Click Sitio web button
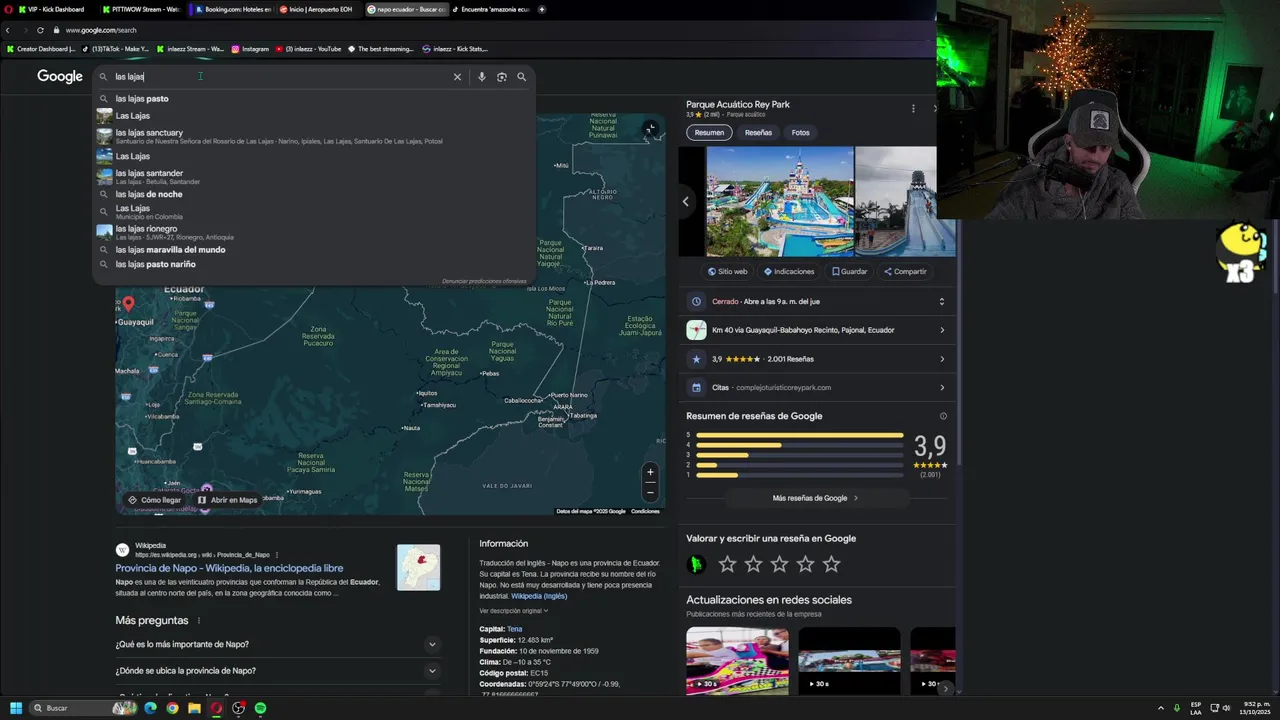 tap(728, 272)
